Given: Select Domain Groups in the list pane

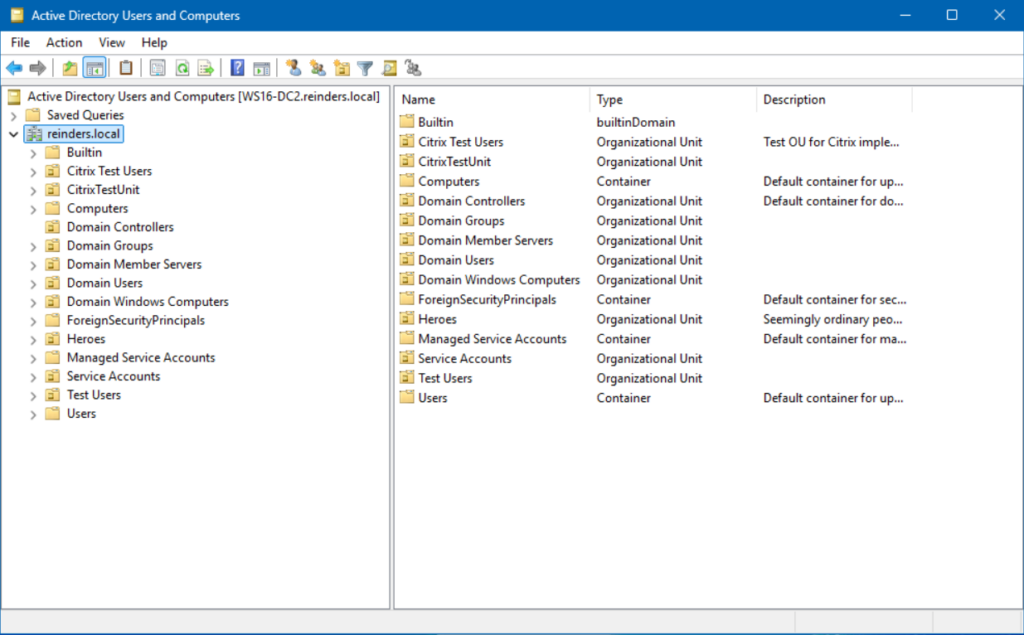Looking at the screenshot, I should tap(461, 220).
